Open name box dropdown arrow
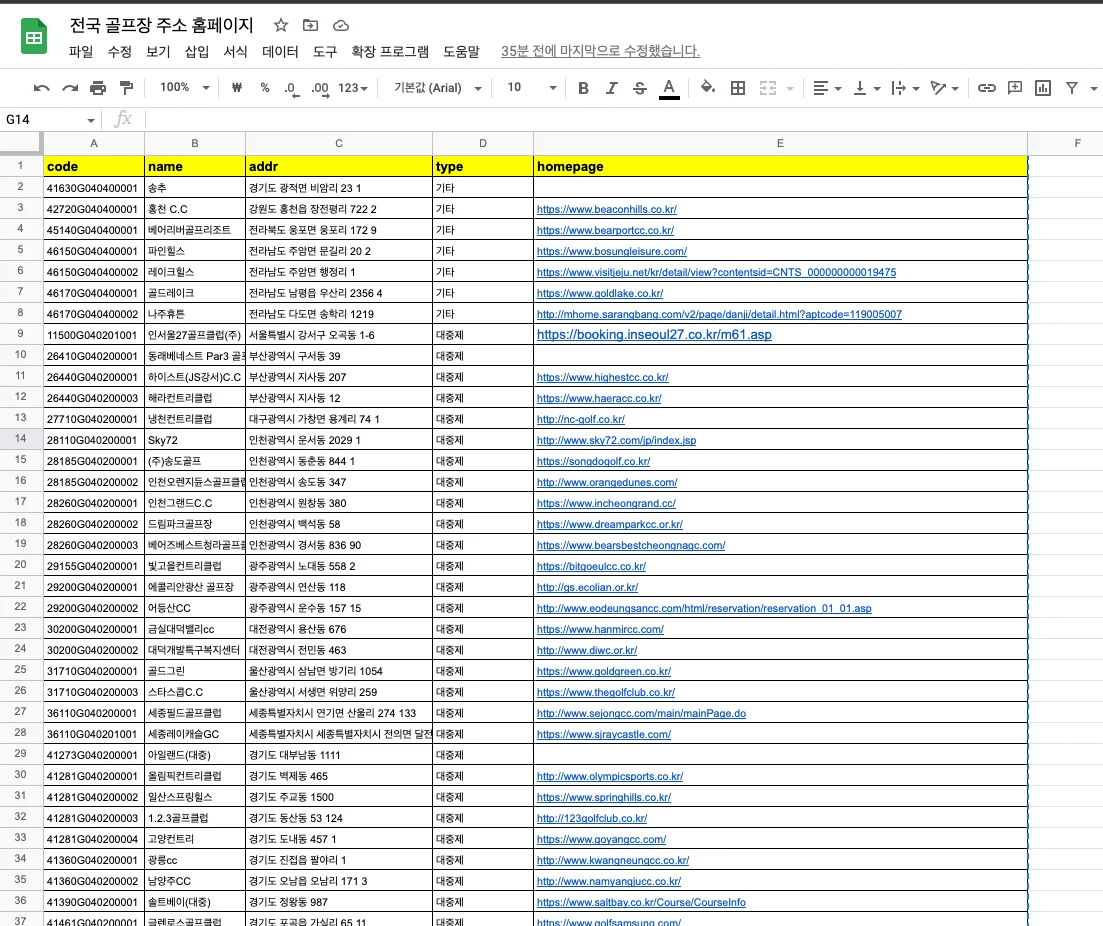This screenshot has height=926, width=1103. [x=91, y=120]
